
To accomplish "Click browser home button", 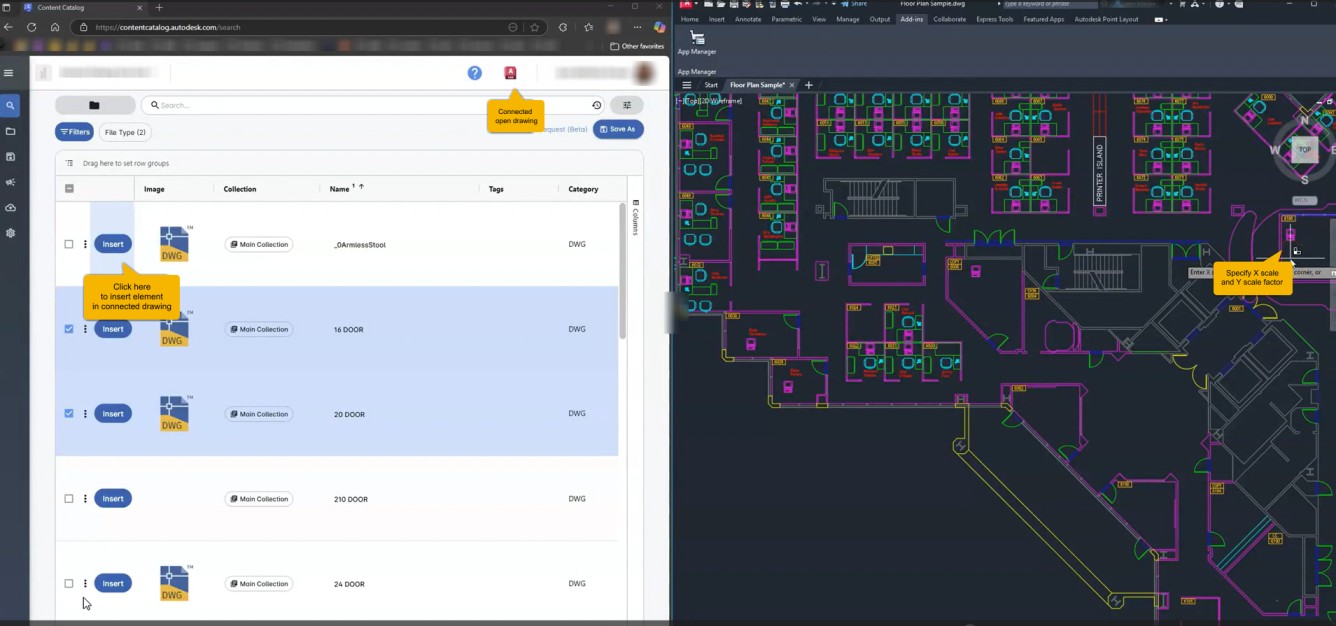I will point(55,27).
